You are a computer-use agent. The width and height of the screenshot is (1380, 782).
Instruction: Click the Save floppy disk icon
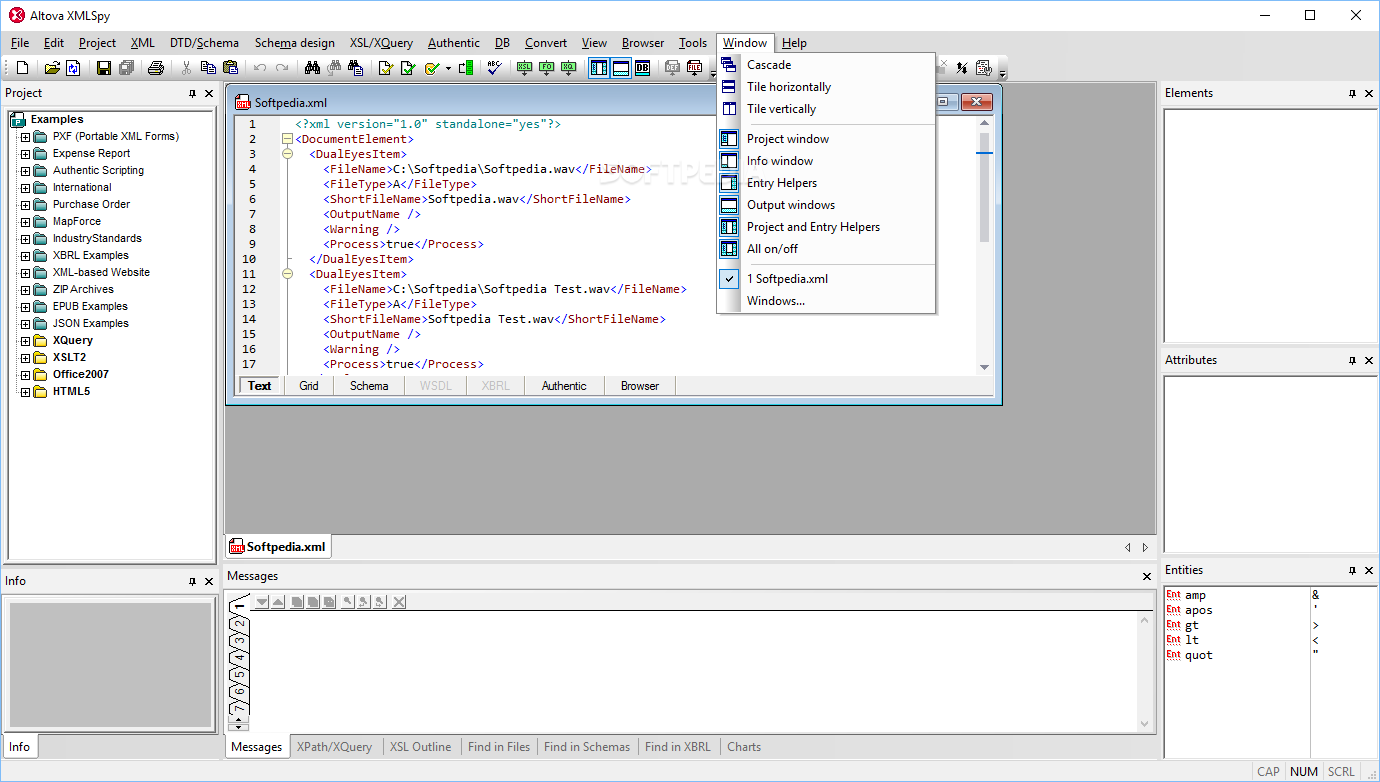click(x=103, y=68)
